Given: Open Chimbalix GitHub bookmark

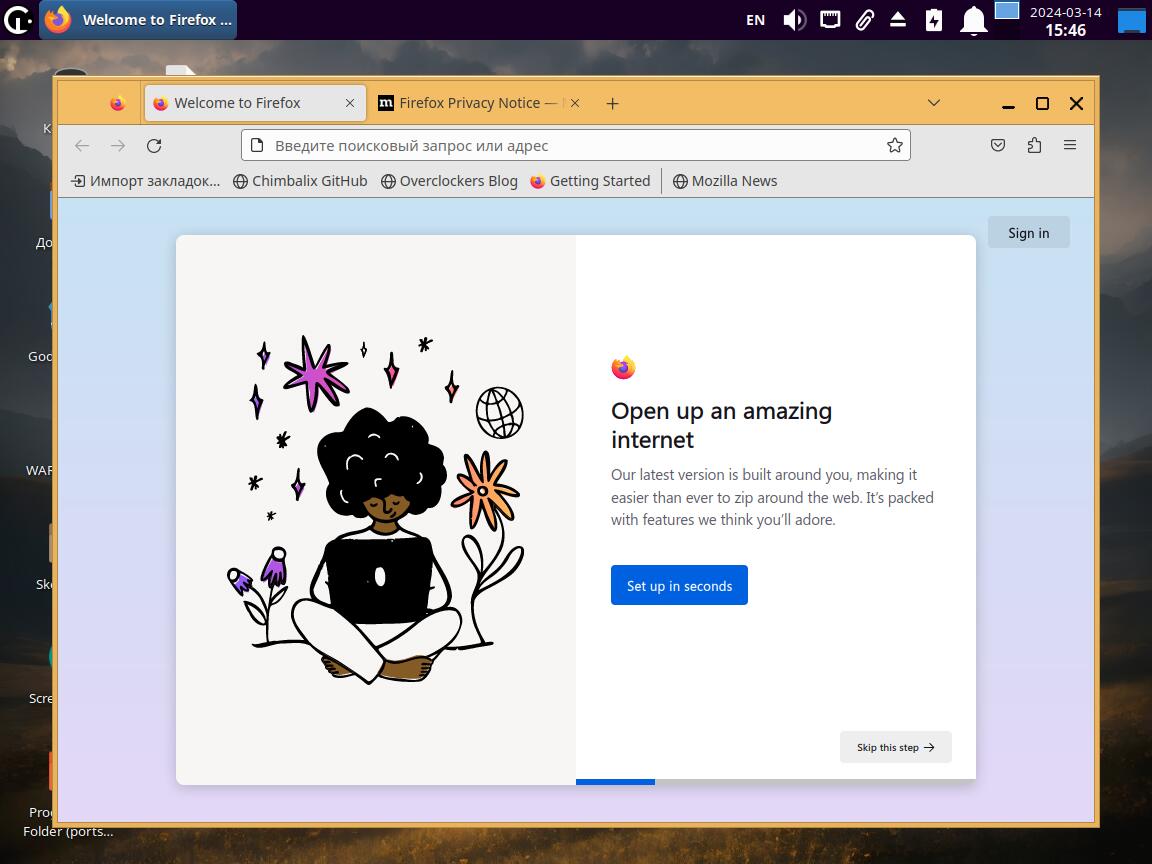Looking at the screenshot, I should coord(300,181).
